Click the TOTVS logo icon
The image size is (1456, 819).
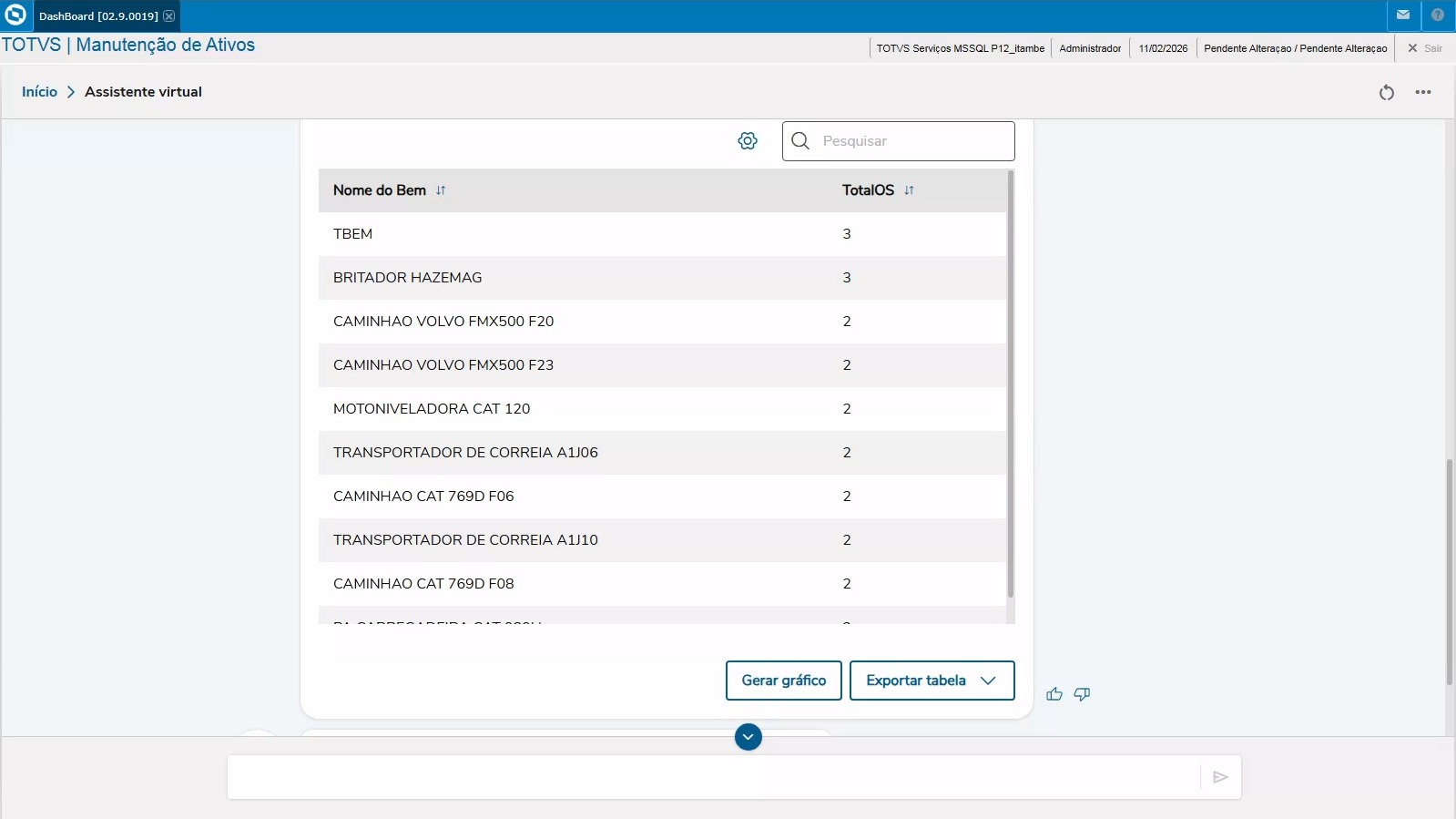point(15,15)
